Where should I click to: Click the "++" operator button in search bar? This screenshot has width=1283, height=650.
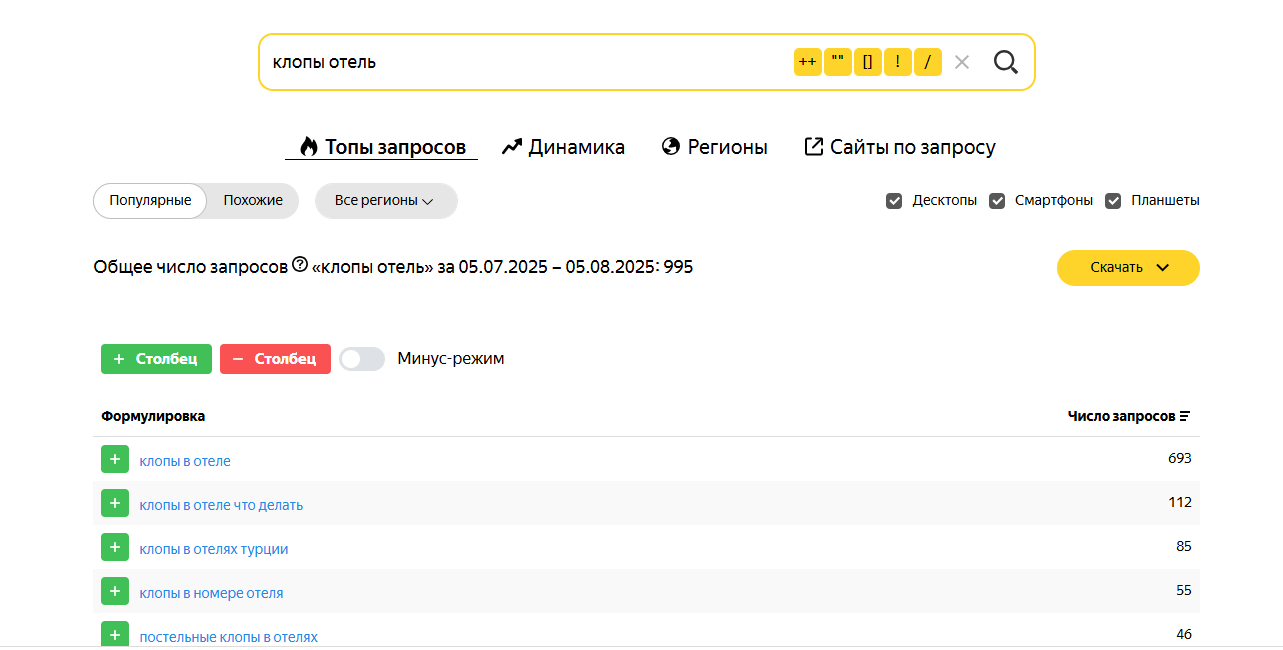tap(808, 62)
